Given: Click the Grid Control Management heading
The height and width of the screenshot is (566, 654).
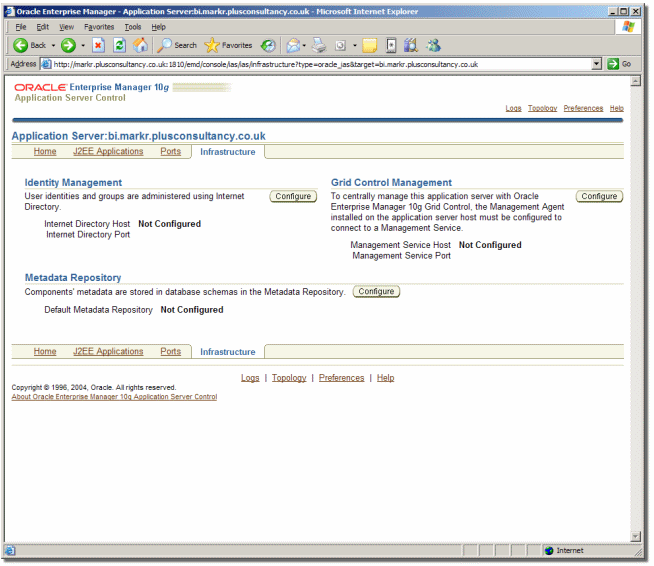Looking at the screenshot, I should tap(391, 183).
